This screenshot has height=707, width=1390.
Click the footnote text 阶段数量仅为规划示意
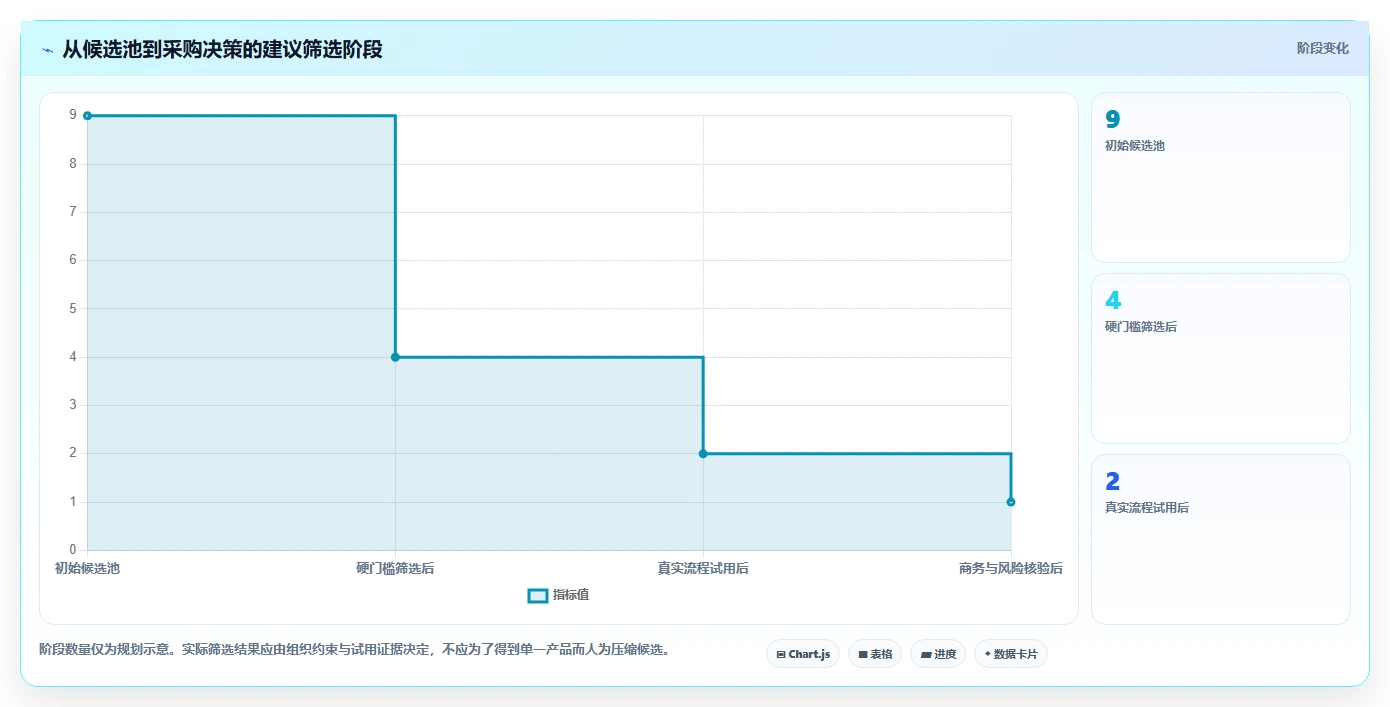pyautogui.click(x=106, y=649)
